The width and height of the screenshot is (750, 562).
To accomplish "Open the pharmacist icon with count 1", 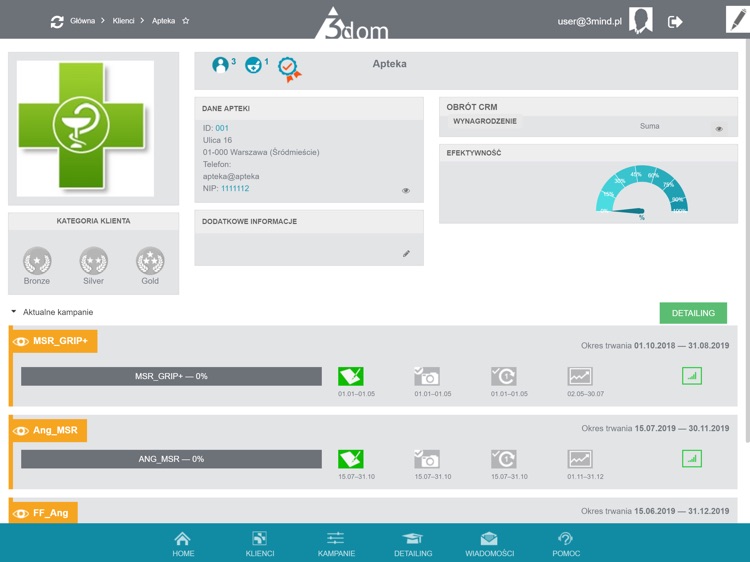I will (x=253, y=65).
